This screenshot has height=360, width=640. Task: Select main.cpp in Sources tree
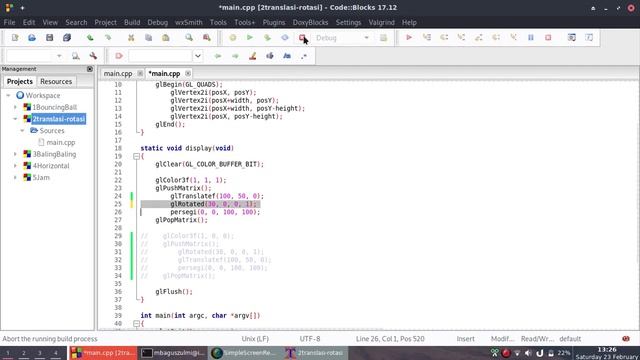61,142
